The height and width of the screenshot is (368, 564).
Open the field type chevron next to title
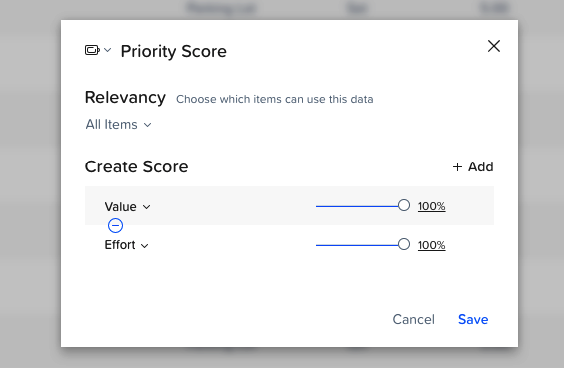click(108, 50)
